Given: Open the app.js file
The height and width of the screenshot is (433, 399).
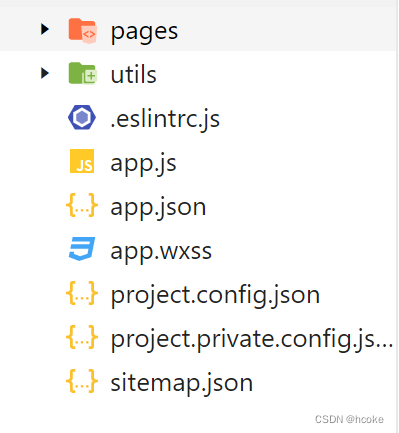Looking at the screenshot, I should 143,163.
